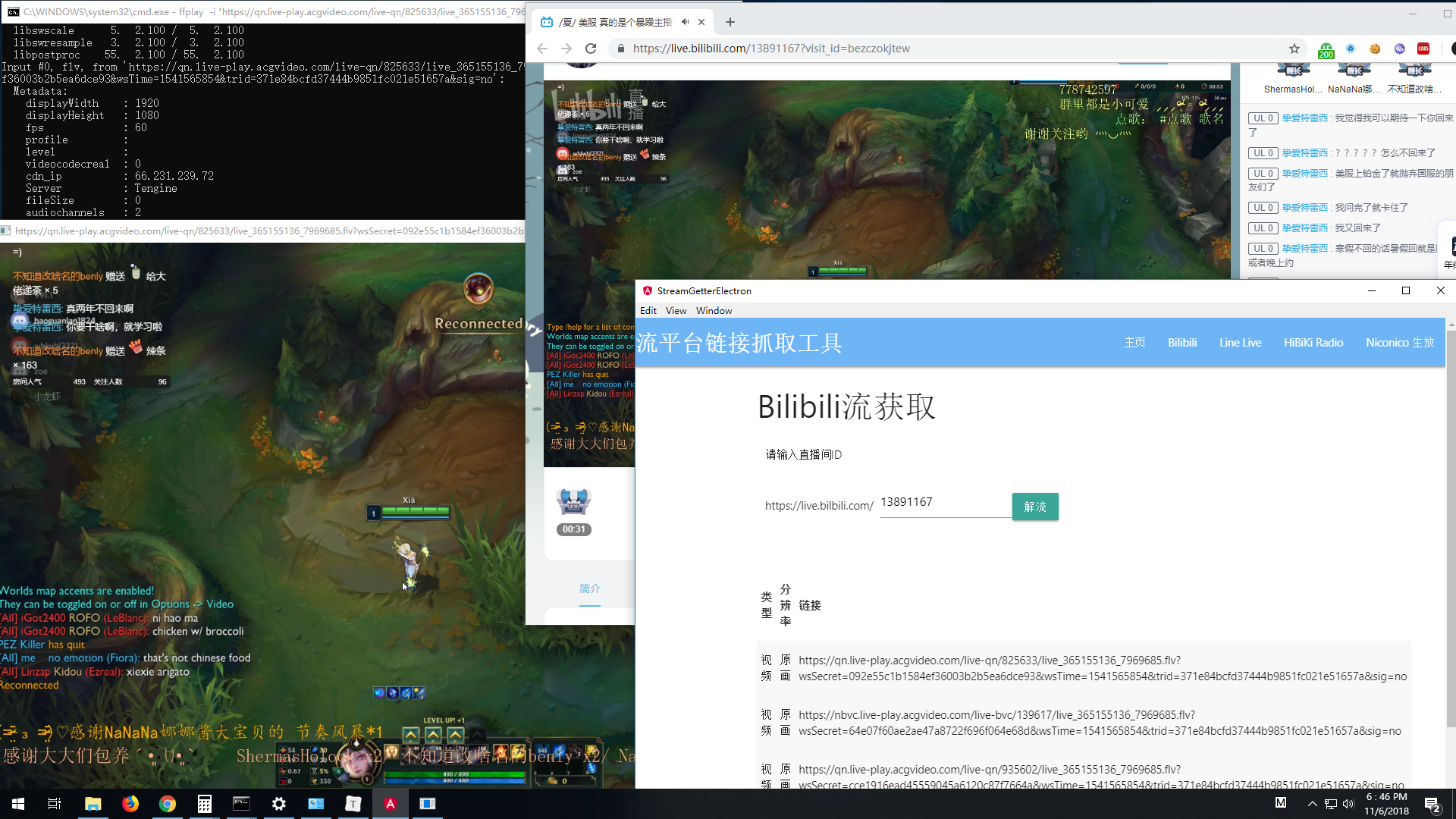Open the volume control in system tray
1456x819 pixels.
pyautogui.click(x=1348, y=804)
